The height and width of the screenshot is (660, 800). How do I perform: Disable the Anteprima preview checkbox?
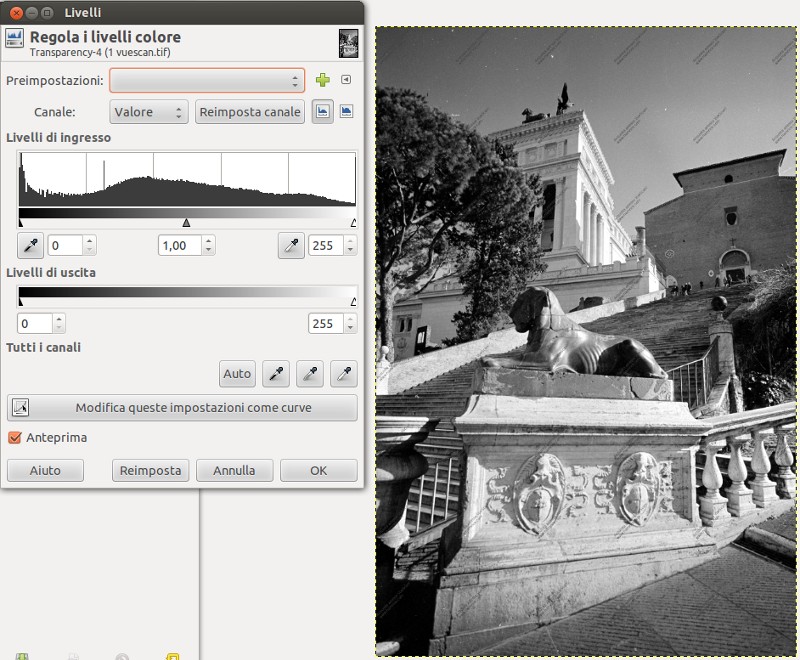tap(15, 438)
